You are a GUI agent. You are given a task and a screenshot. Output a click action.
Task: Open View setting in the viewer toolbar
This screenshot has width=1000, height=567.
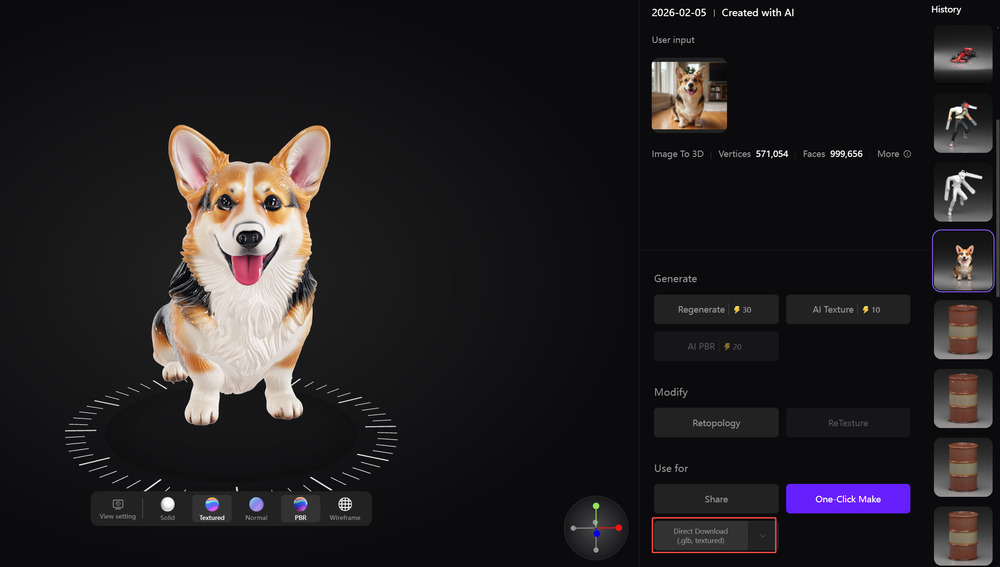117,508
